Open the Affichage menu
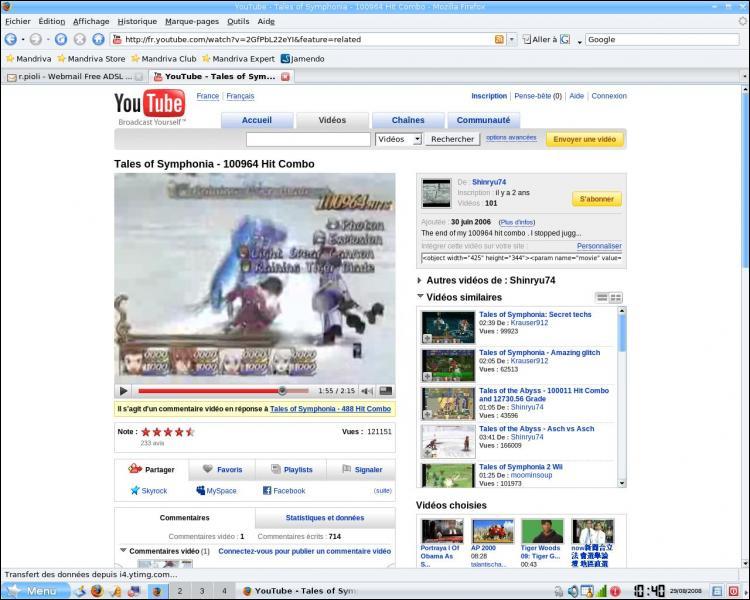The height and width of the screenshot is (600, 750). pyautogui.click(x=91, y=21)
